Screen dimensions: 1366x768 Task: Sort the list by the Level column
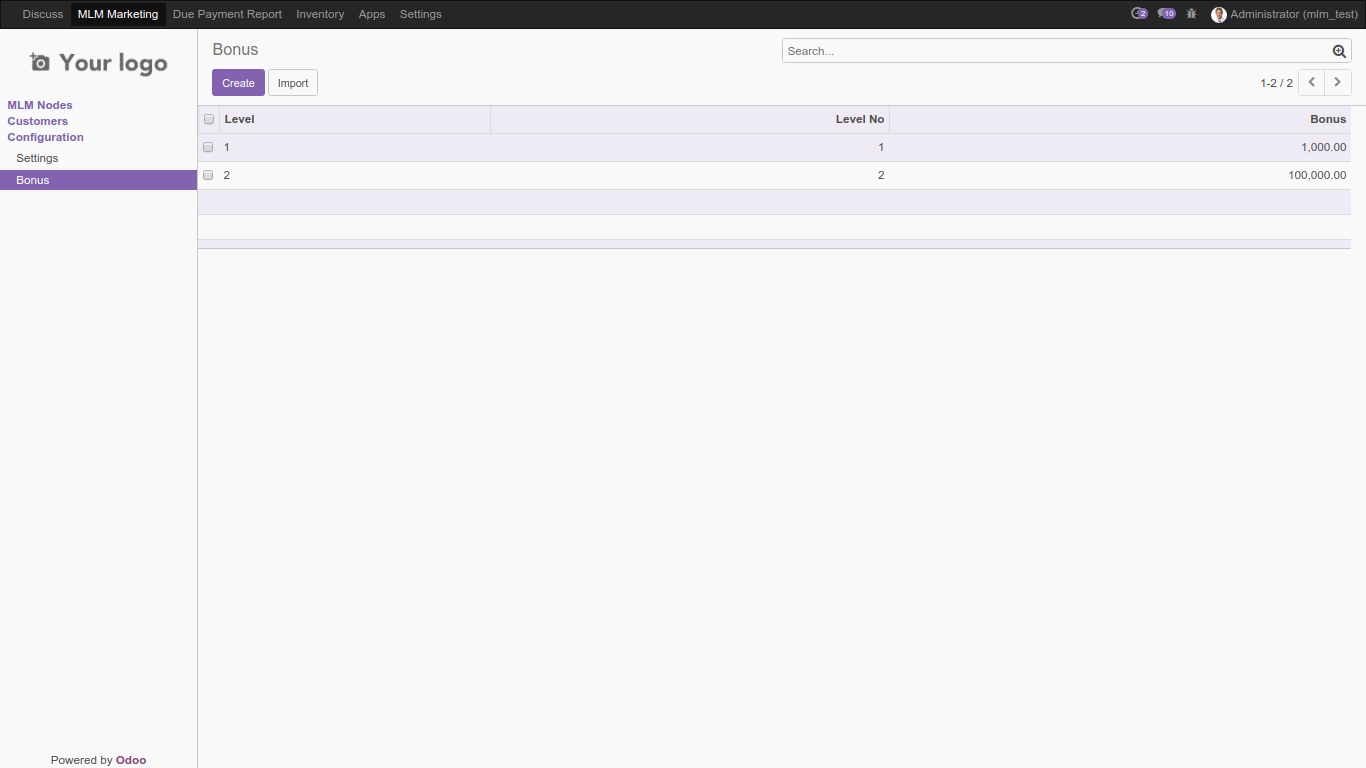click(239, 119)
